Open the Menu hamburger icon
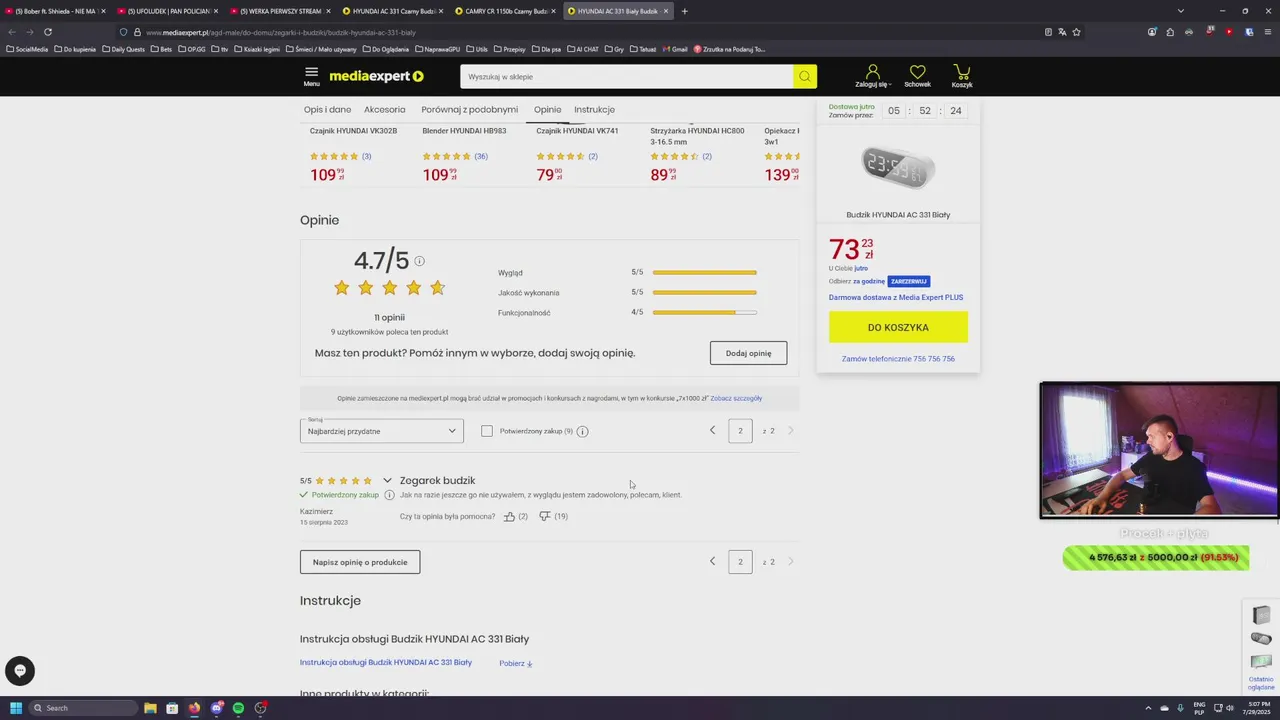 coord(311,75)
